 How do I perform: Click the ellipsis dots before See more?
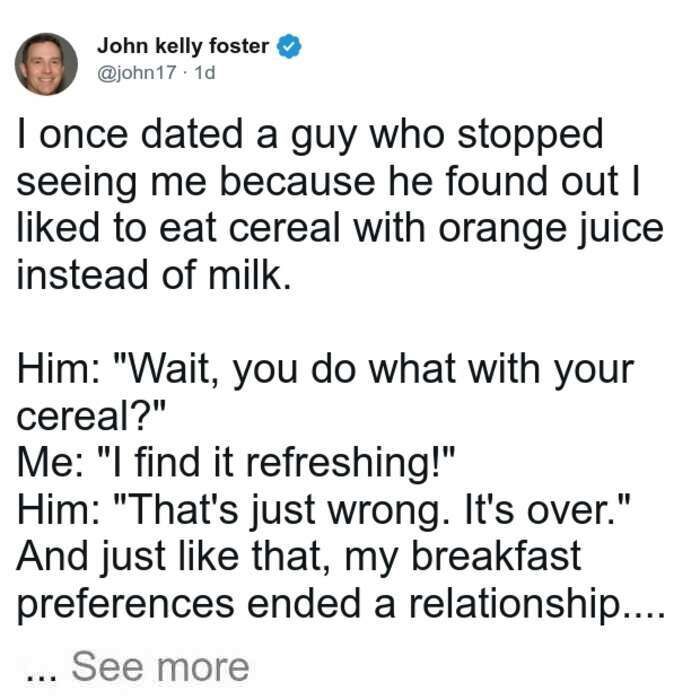click(42, 677)
